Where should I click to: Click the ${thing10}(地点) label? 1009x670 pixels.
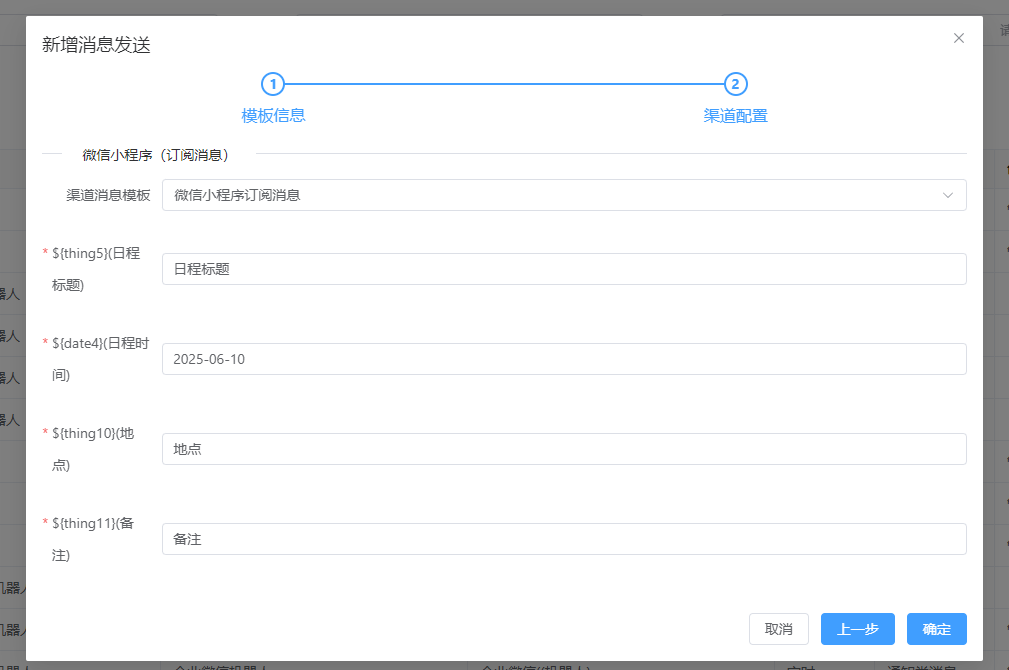pyautogui.click(x=93, y=449)
